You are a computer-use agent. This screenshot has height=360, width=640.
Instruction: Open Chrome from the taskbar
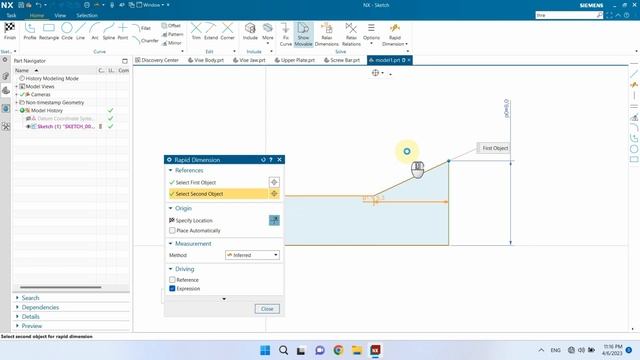(338, 350)
